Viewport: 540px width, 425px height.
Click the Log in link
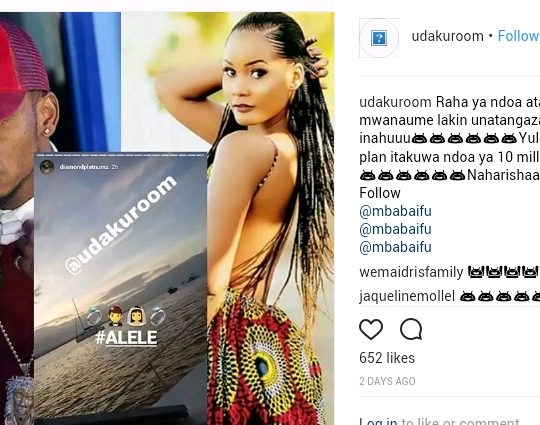pos(378,422)
